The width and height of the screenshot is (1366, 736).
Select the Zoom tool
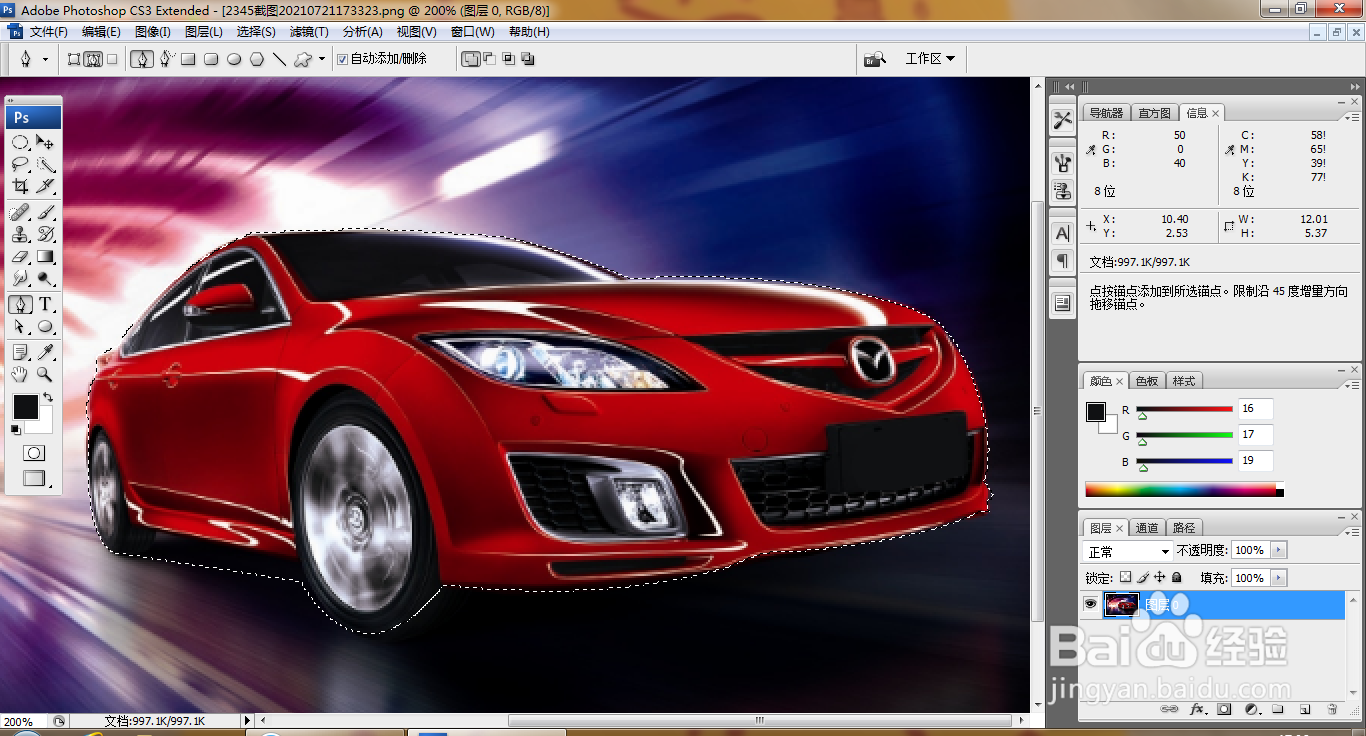pos(45,374)
